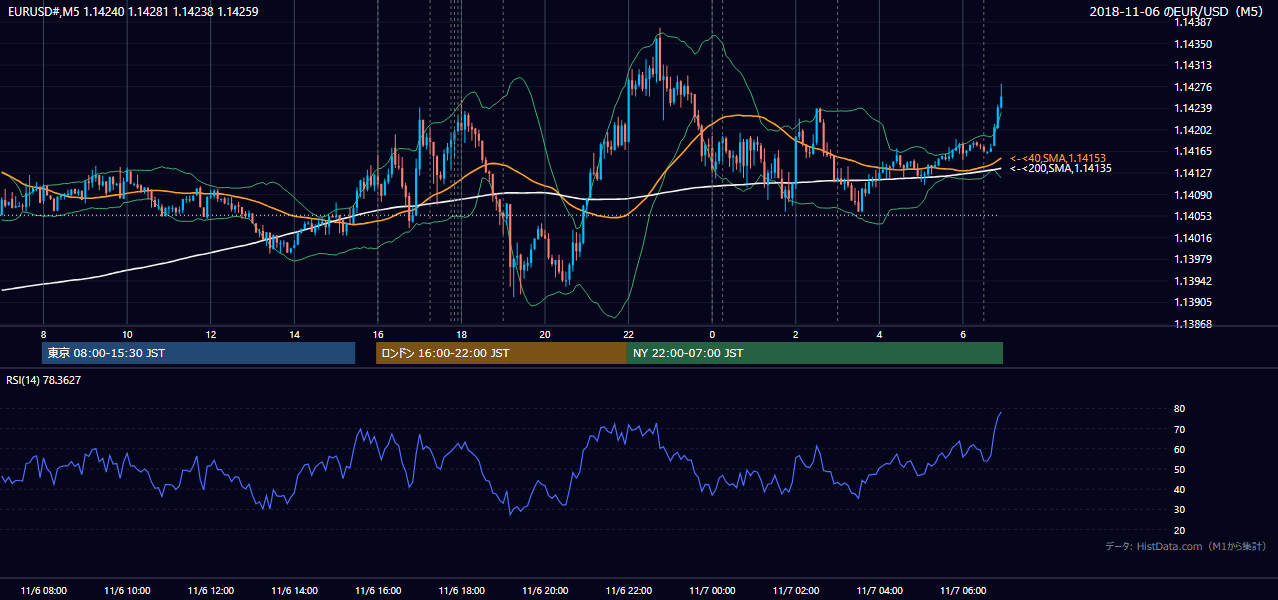Click hour label 14 under the price chart

click(x=294, y=334)
